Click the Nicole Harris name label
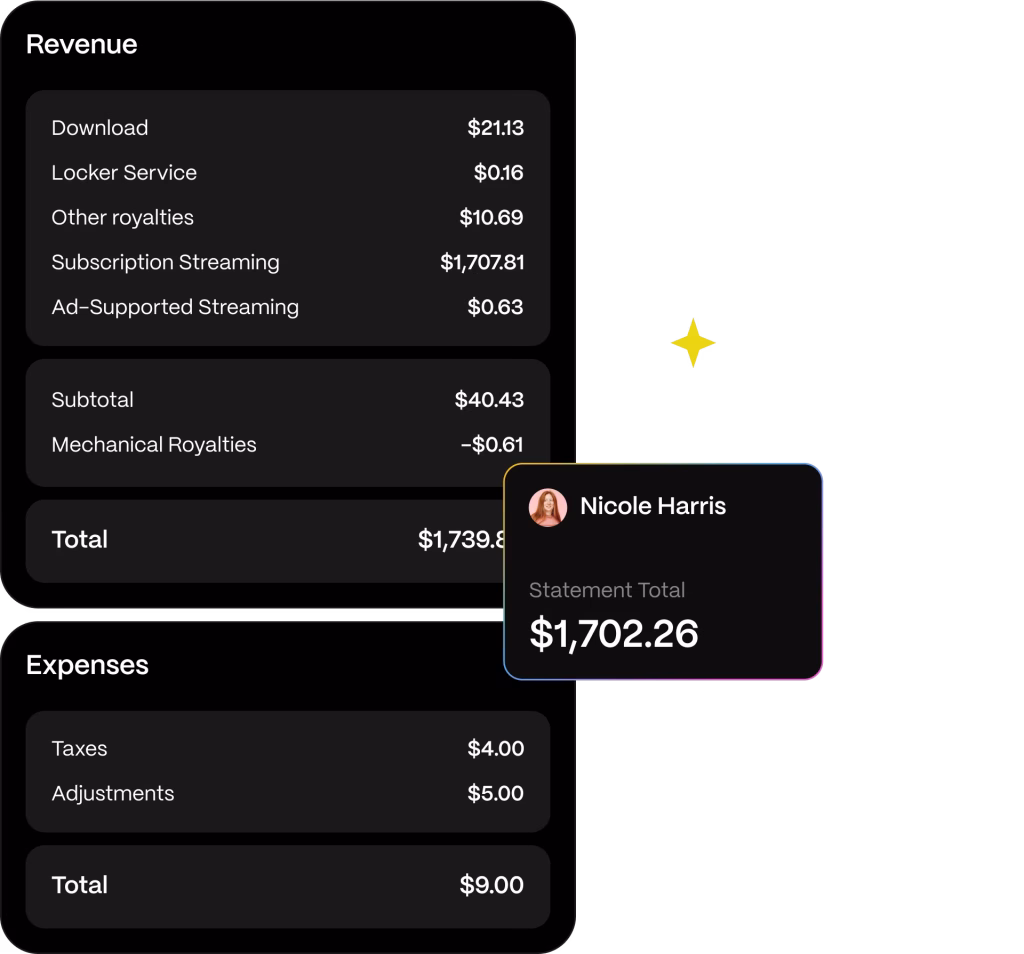Screen dimensions: 1024x954 (653, 506)
